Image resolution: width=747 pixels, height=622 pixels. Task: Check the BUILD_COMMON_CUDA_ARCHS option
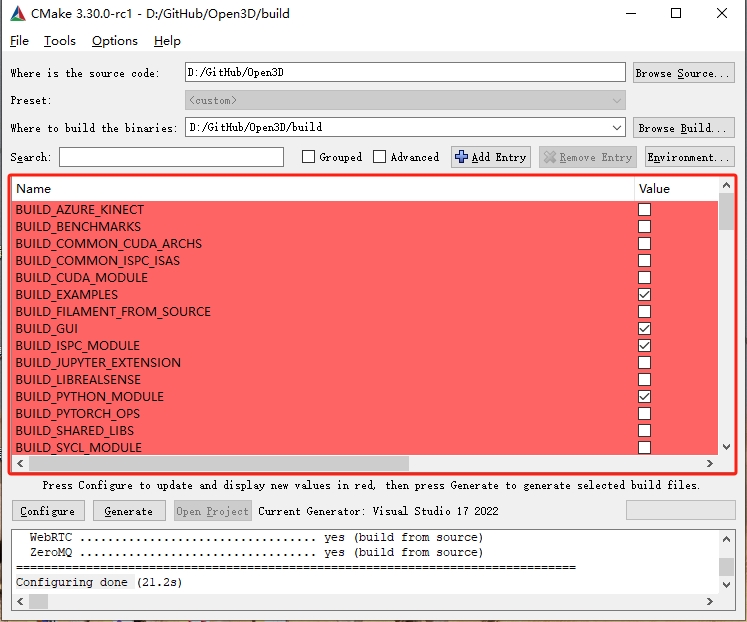pyautogui.click(x=644, y=243)
